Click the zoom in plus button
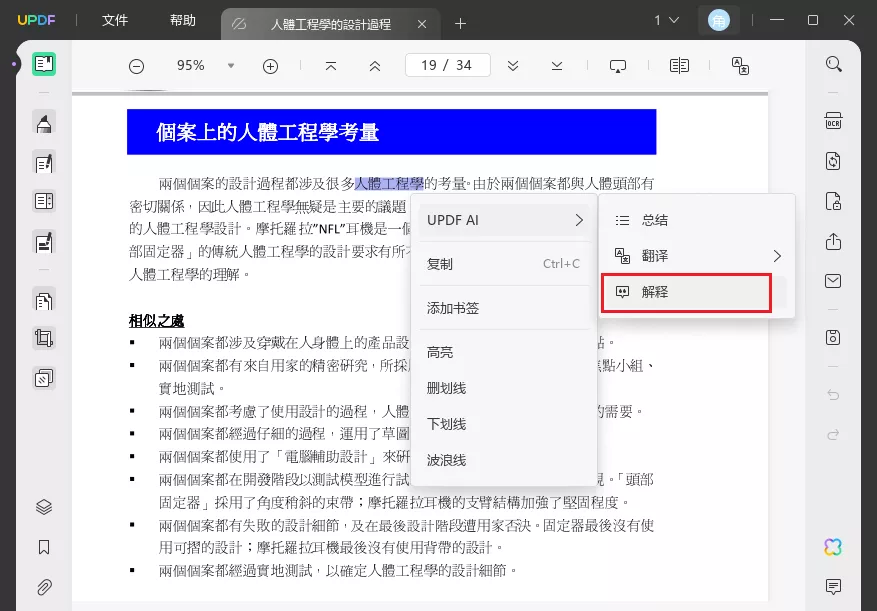Image resolution: width=877 pixels, height=611 pixels. (270, 67)
